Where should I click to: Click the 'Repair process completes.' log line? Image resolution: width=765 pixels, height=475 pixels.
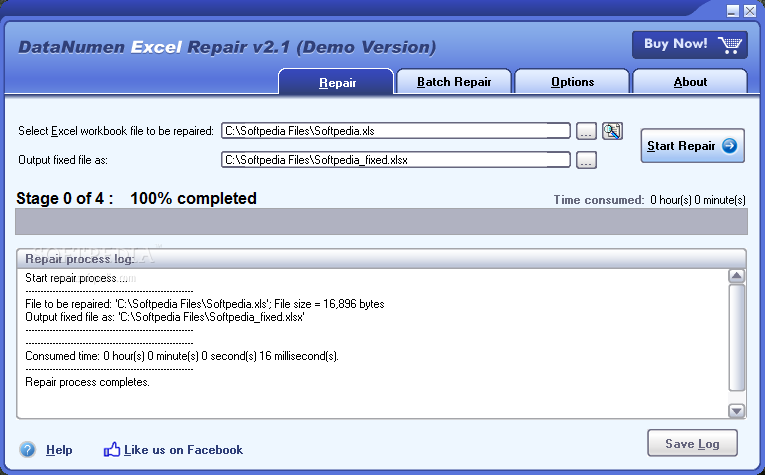coord(87,382)
